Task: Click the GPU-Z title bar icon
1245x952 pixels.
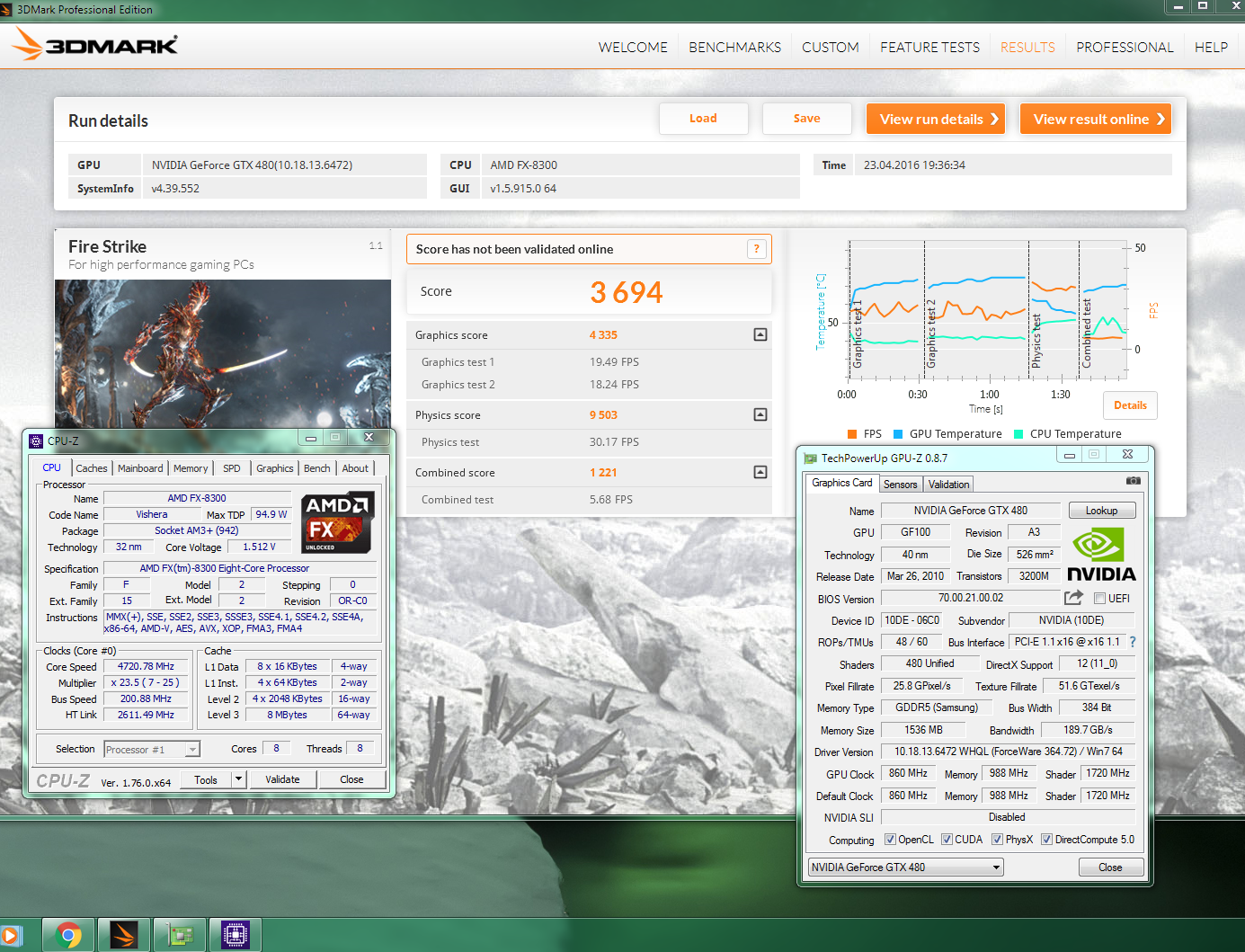Action: [810, 458]
